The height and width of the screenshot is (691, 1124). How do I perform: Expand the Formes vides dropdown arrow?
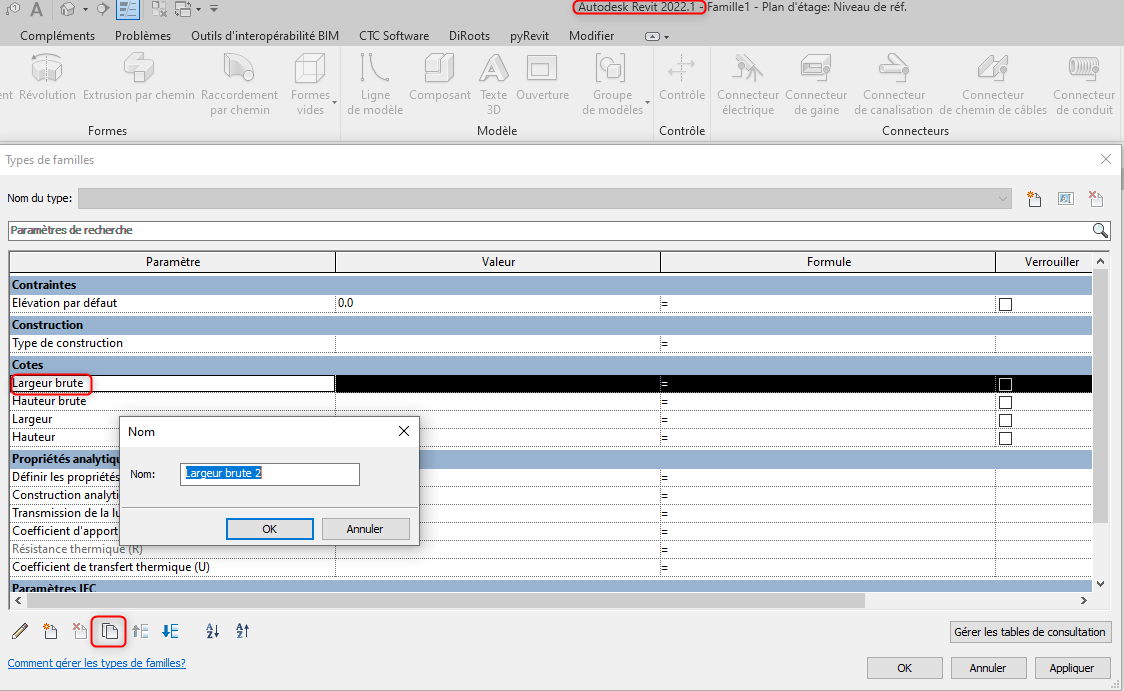334,102
